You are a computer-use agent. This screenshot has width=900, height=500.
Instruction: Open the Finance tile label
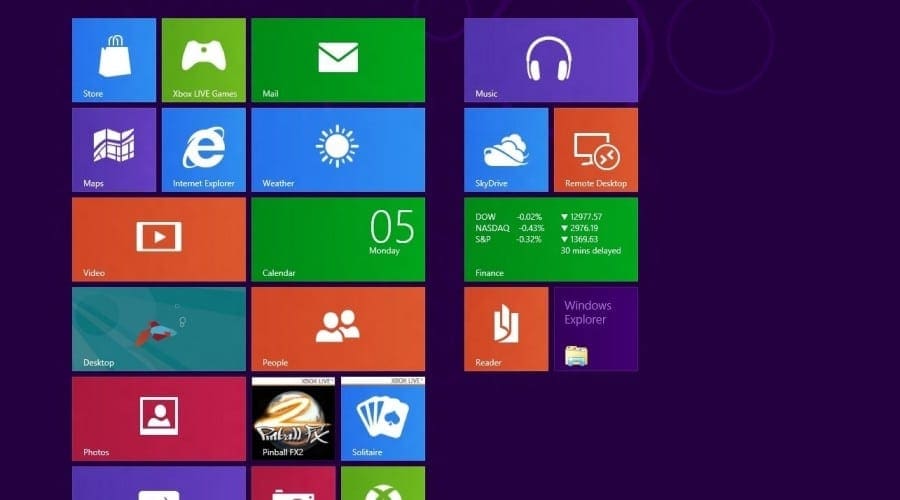pyautogui.click(x=489, y=273)
